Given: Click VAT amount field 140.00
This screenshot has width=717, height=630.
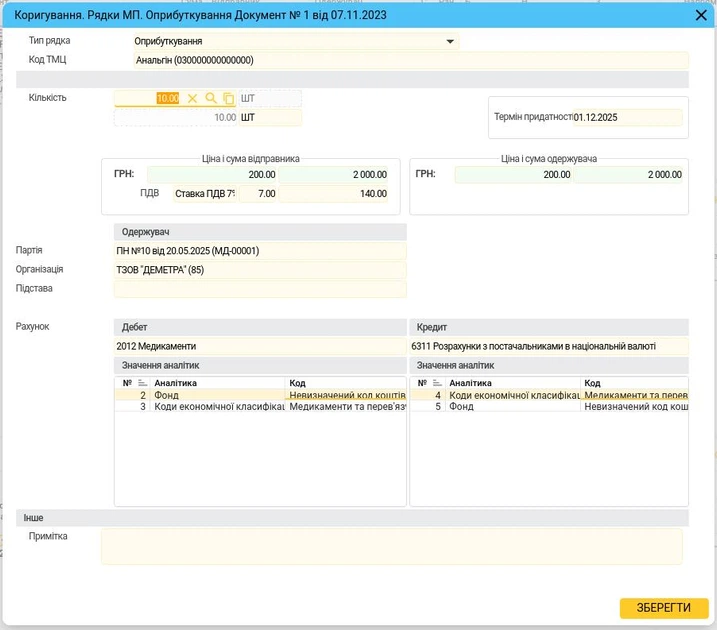Looking at the screenshot, I should click(x=333, y=194).
